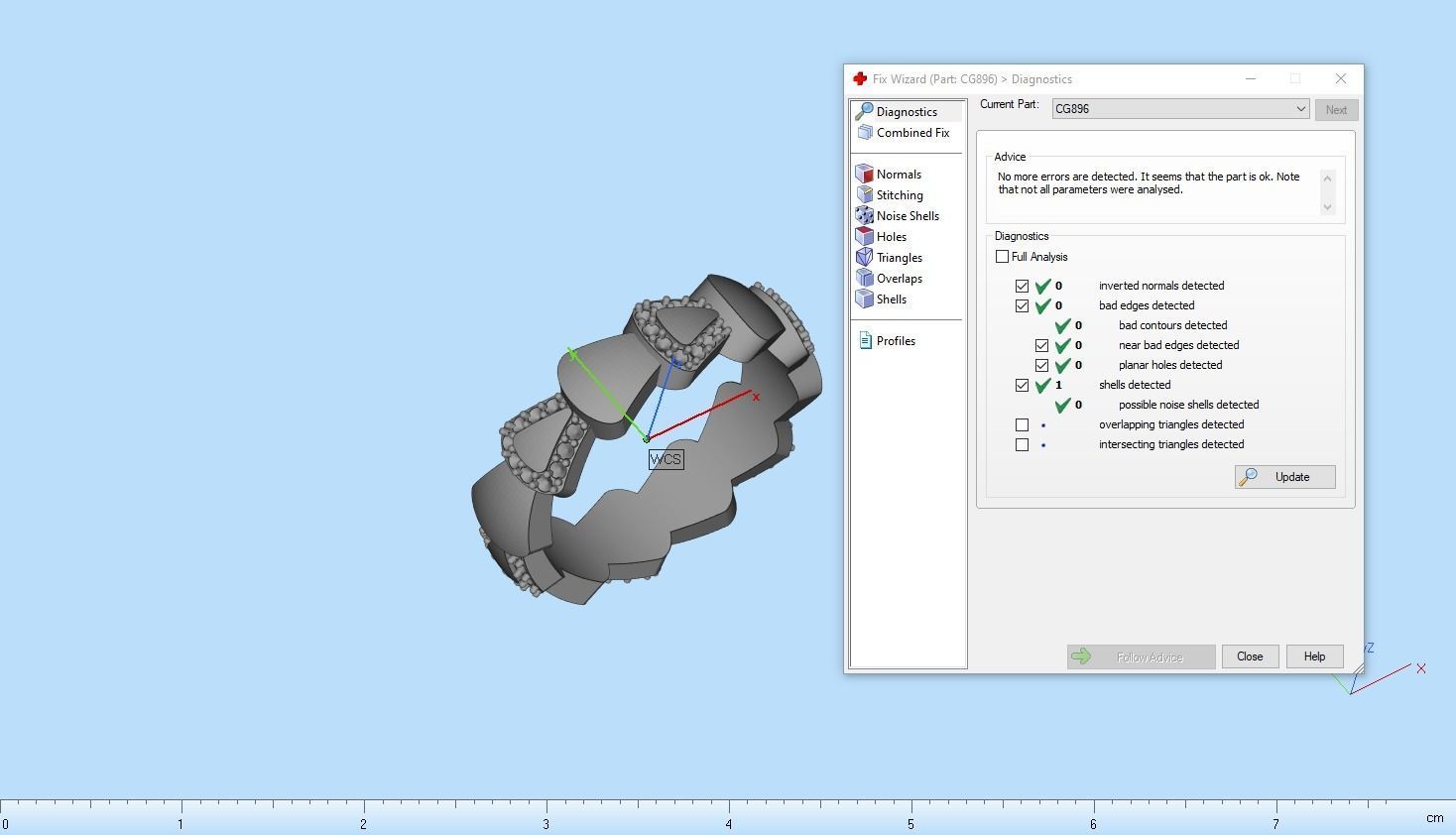Select the Noise Shells icon
Image resolution: width=1456 pixels, height=835 pixels.
coord(864,215)
